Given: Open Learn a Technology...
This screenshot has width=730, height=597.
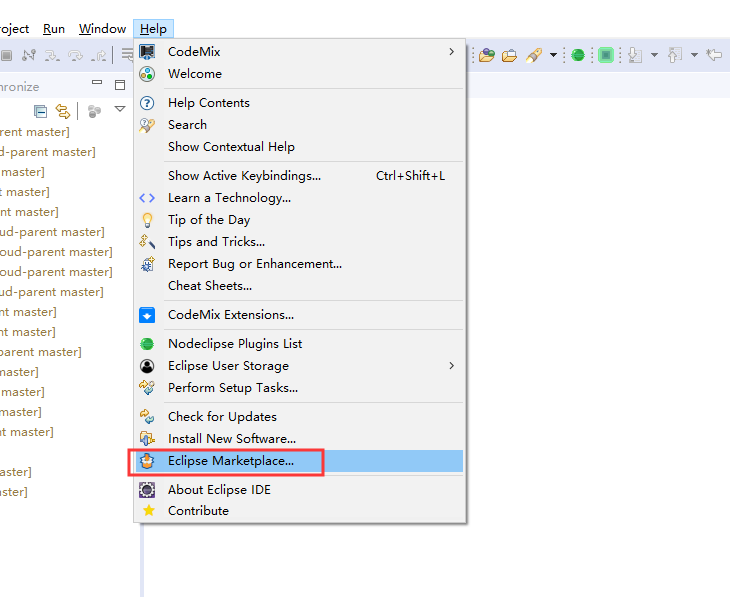Looking at the screenshot, I should 300,197.
